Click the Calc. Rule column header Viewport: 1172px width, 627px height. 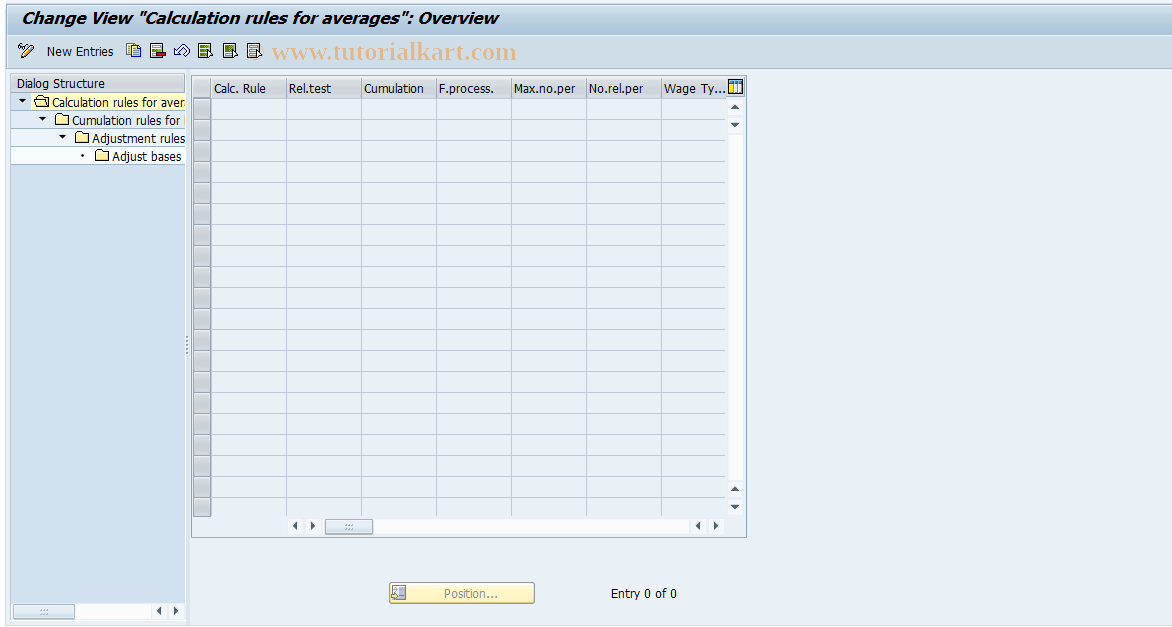(249, 88)
